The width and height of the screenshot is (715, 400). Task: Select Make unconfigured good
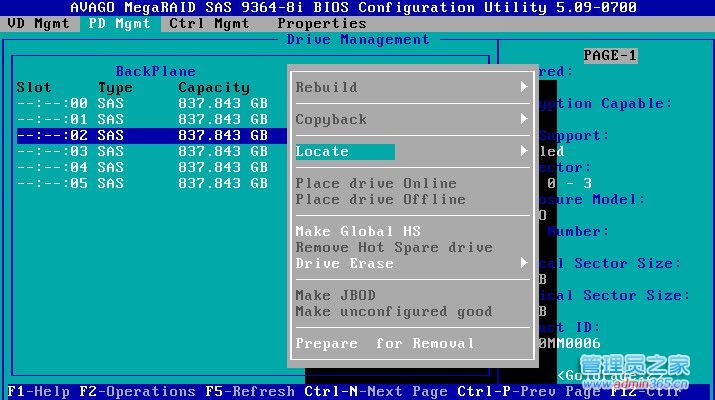(x=394, y=311)
